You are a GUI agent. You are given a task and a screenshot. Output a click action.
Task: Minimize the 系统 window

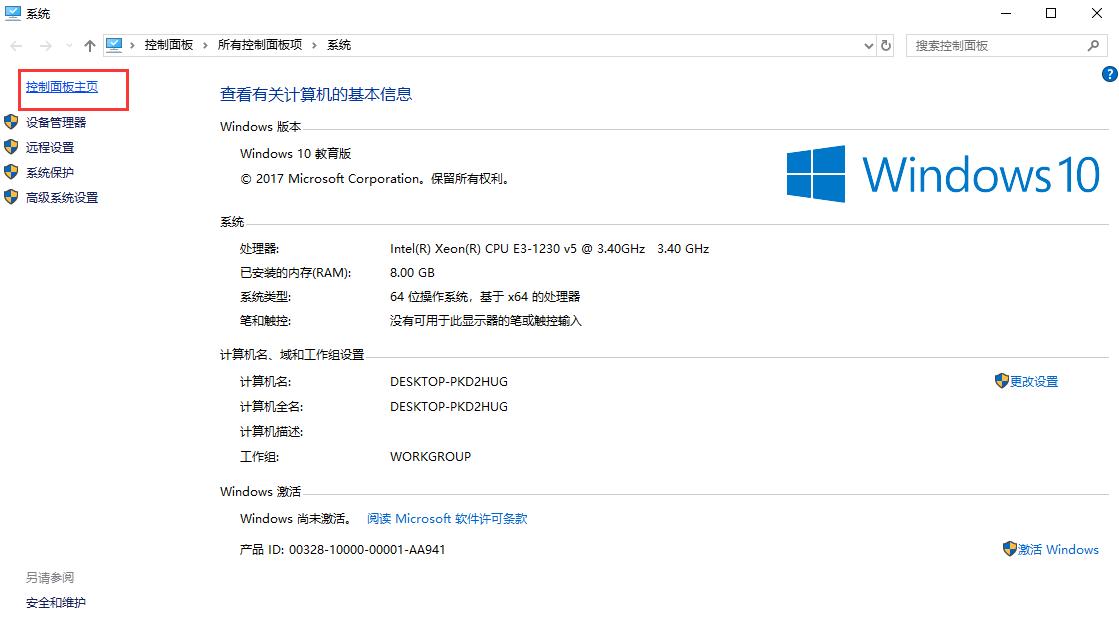1006,14
